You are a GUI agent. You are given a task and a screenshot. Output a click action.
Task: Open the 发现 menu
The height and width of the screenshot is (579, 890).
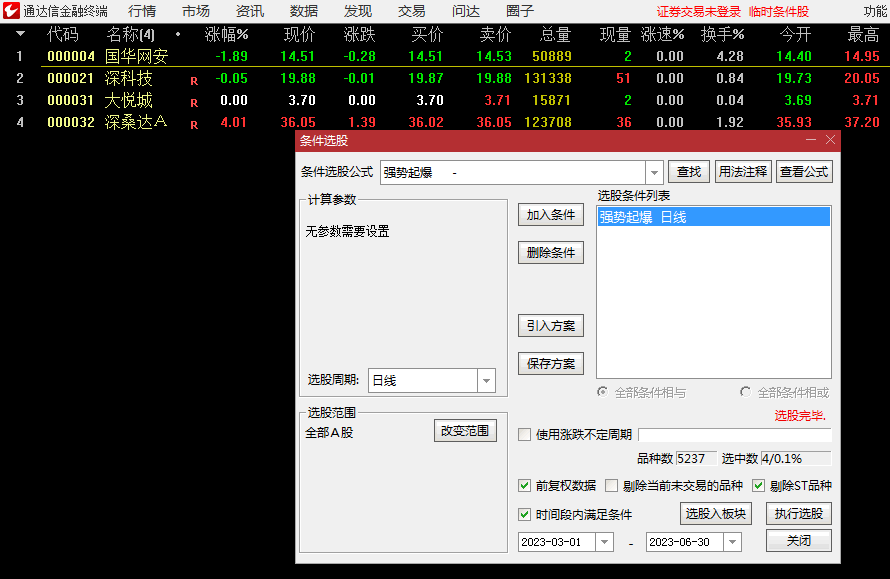(358, 11)
